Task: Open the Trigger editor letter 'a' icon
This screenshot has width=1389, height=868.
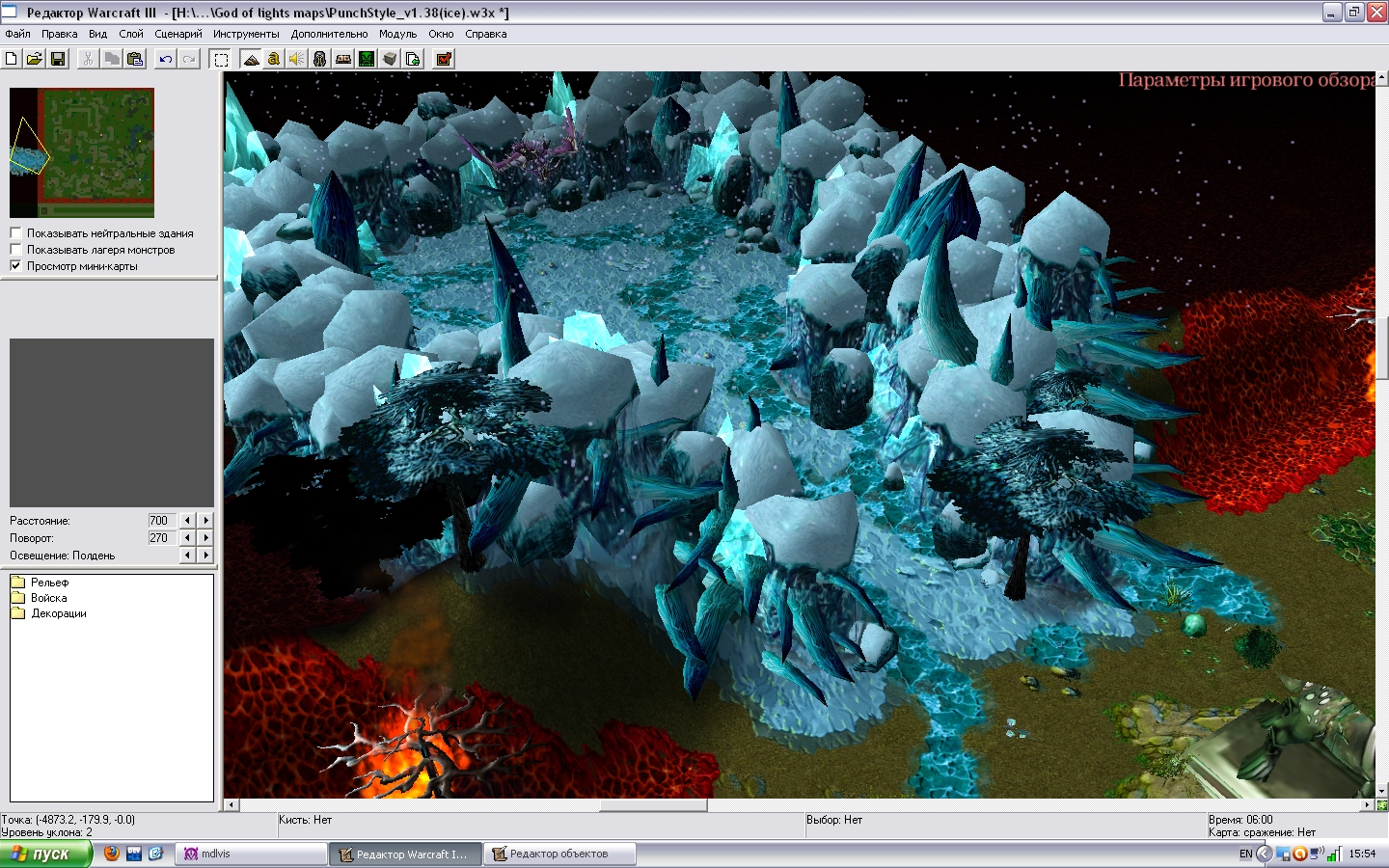Action: point(274,59)
